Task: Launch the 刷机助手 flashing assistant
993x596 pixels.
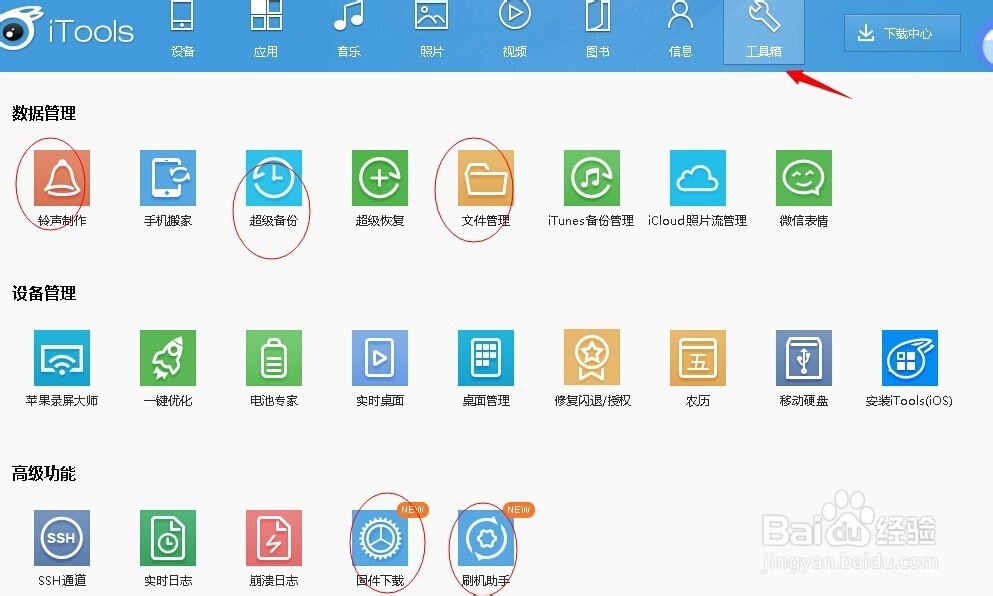Action: click(486, 538)
